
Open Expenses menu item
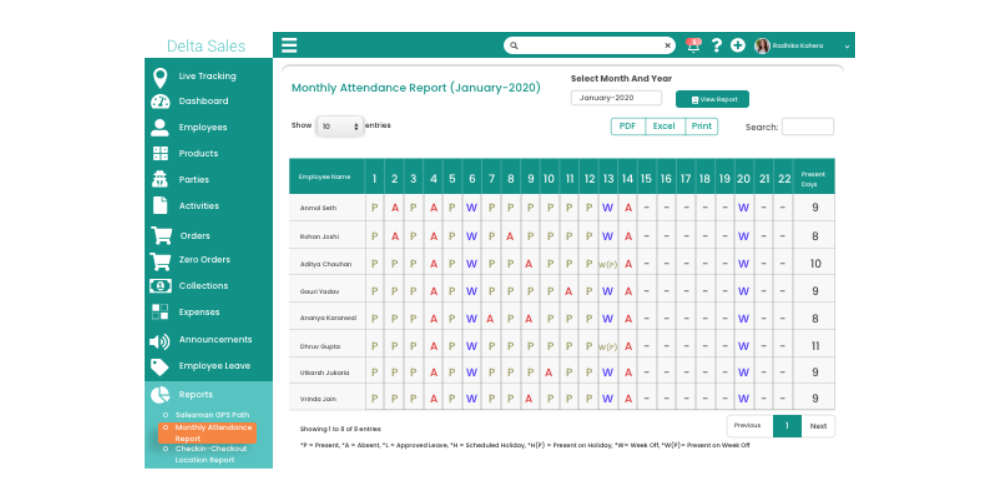point(199,312)
